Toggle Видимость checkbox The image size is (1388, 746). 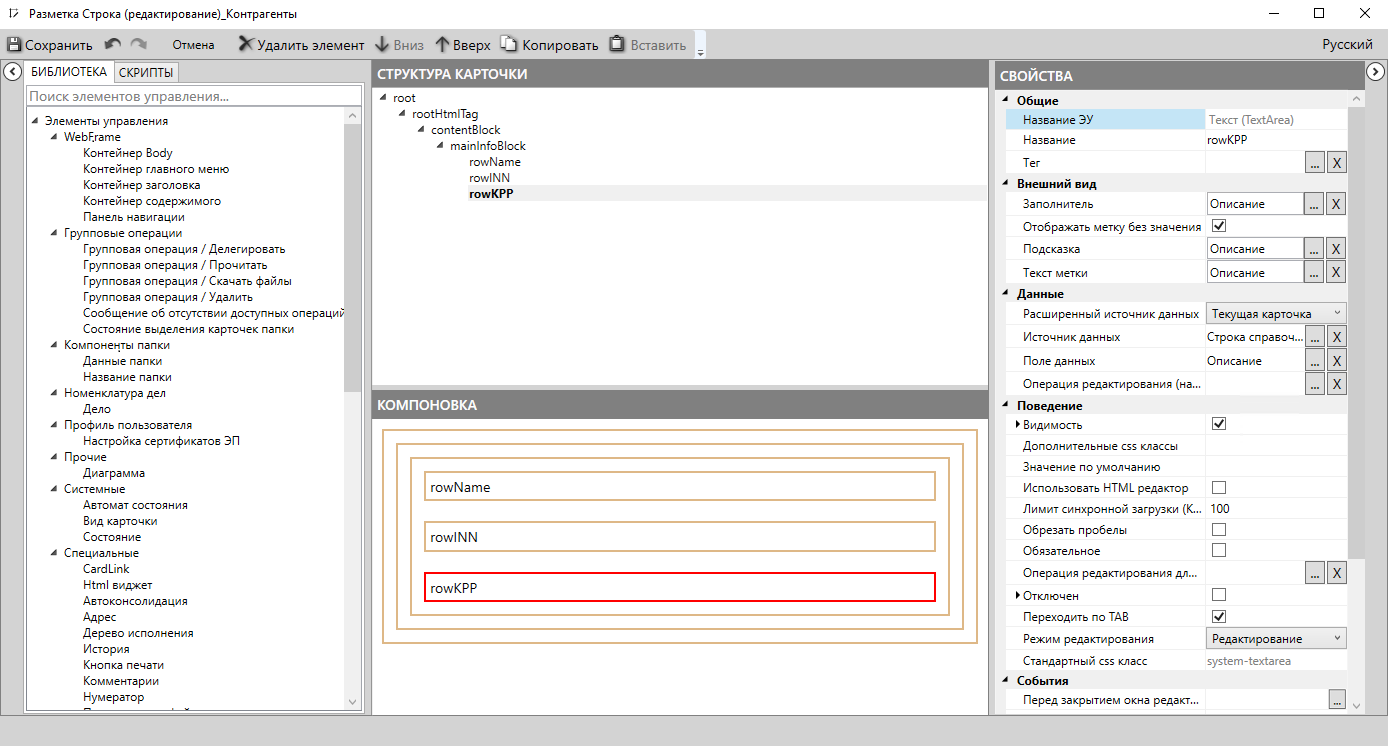coord(1219,424)
